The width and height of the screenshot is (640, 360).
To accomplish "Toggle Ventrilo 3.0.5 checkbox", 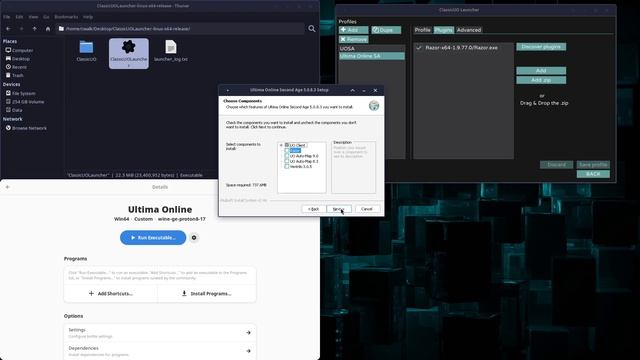I will coord(287,166).
